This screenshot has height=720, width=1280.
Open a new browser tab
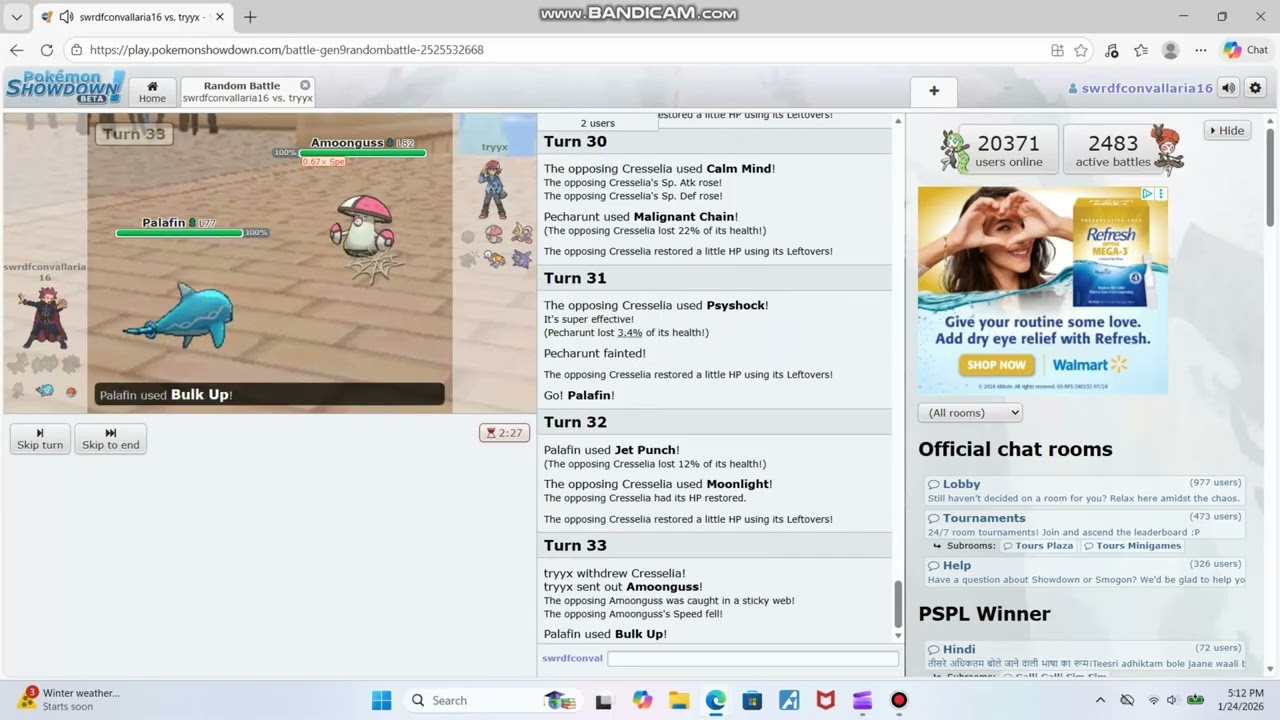tap(250, 17)
